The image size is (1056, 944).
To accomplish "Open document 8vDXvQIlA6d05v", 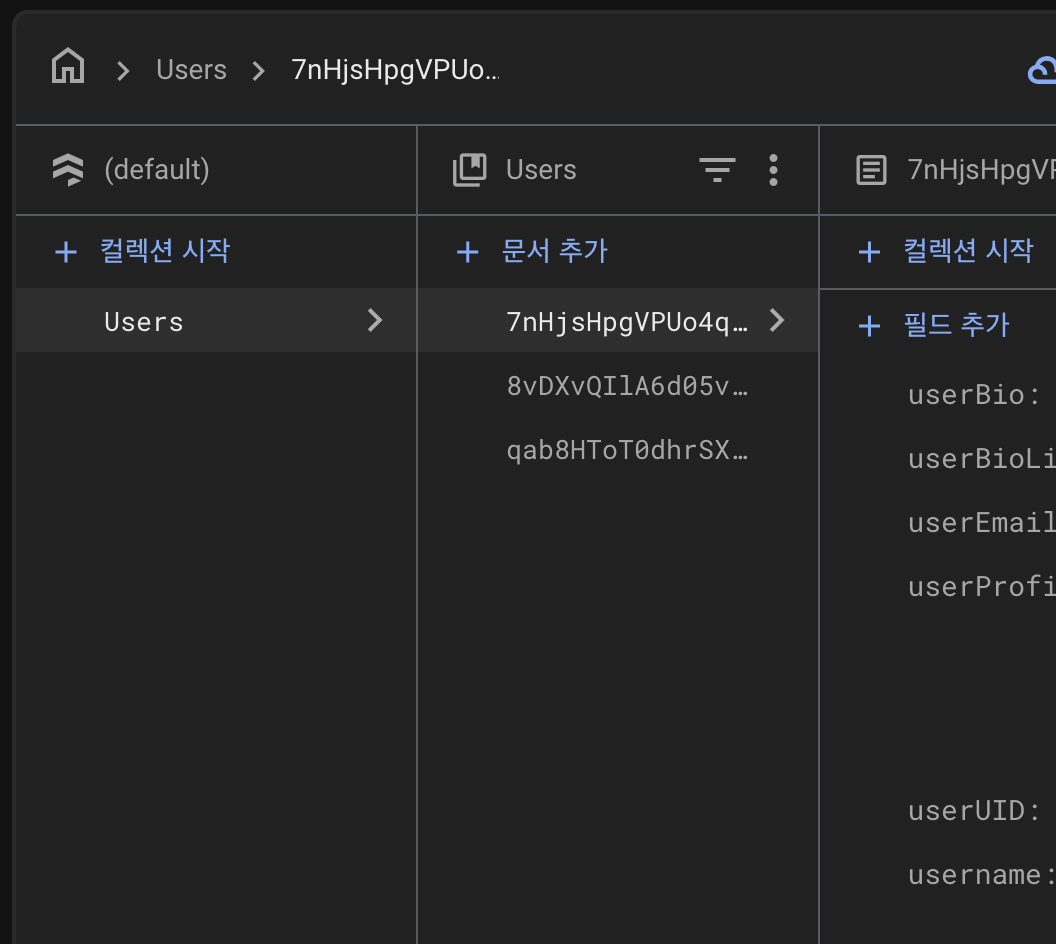I will coord(627,386).
